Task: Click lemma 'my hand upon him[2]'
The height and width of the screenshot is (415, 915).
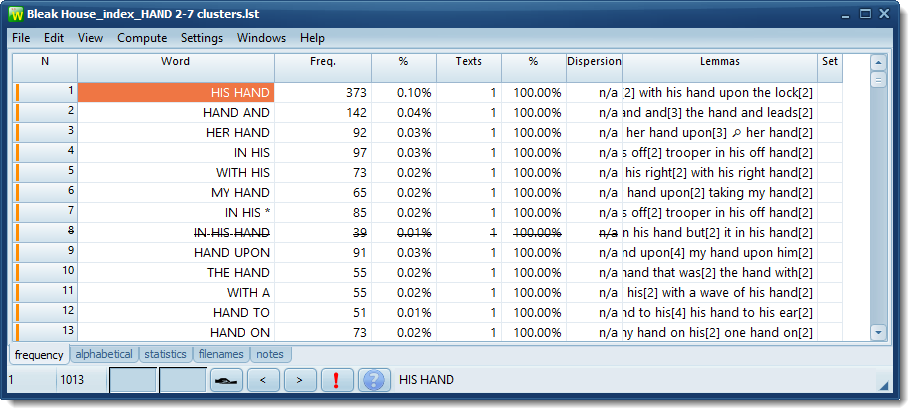Action: 751,253
